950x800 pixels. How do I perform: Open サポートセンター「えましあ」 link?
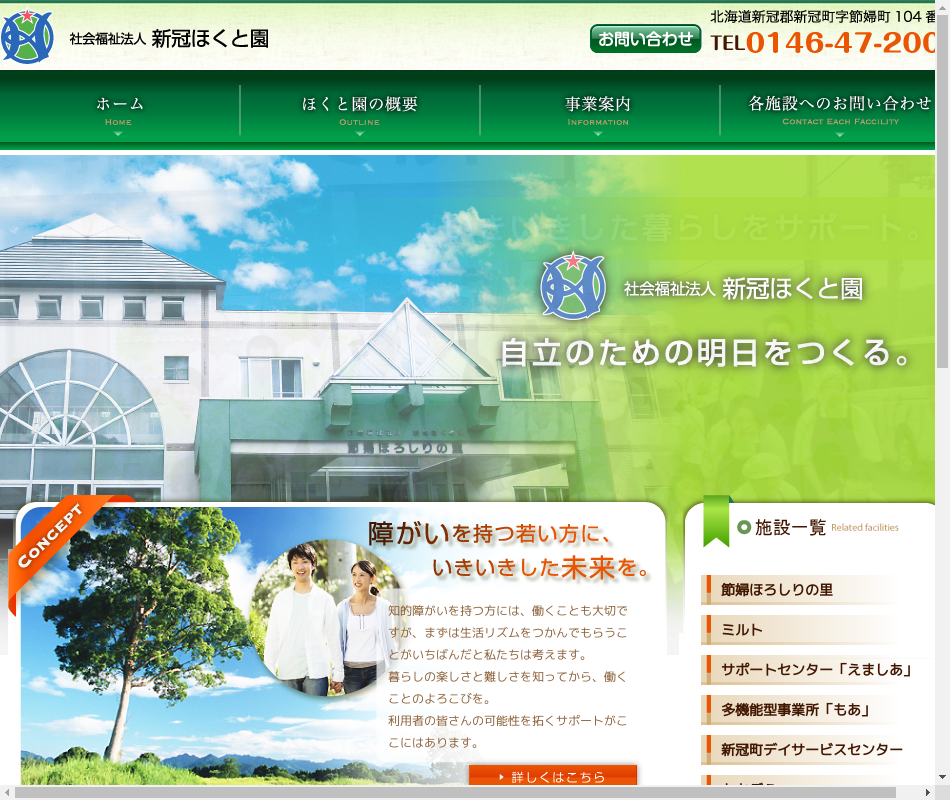[816, 670]
